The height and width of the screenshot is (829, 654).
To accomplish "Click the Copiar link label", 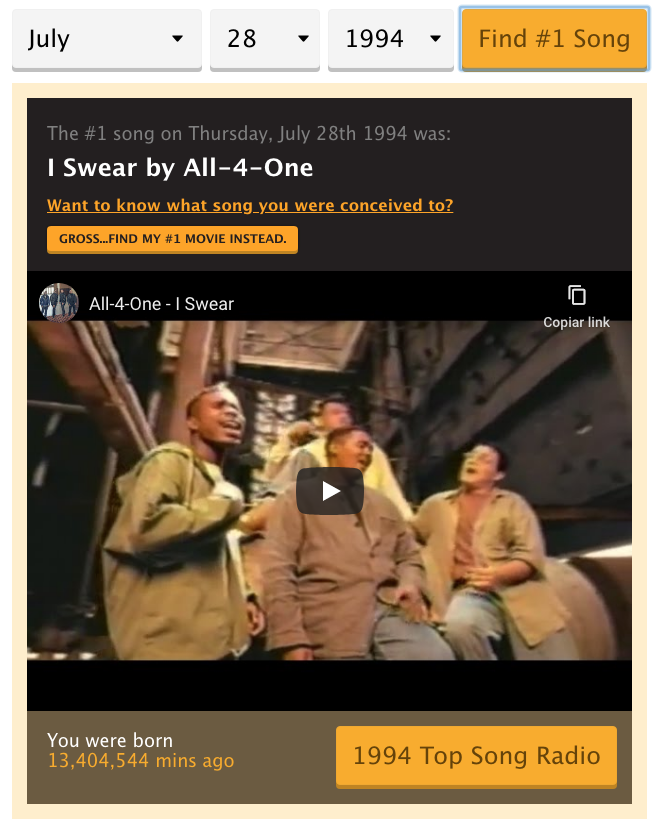I will [576, 323].
